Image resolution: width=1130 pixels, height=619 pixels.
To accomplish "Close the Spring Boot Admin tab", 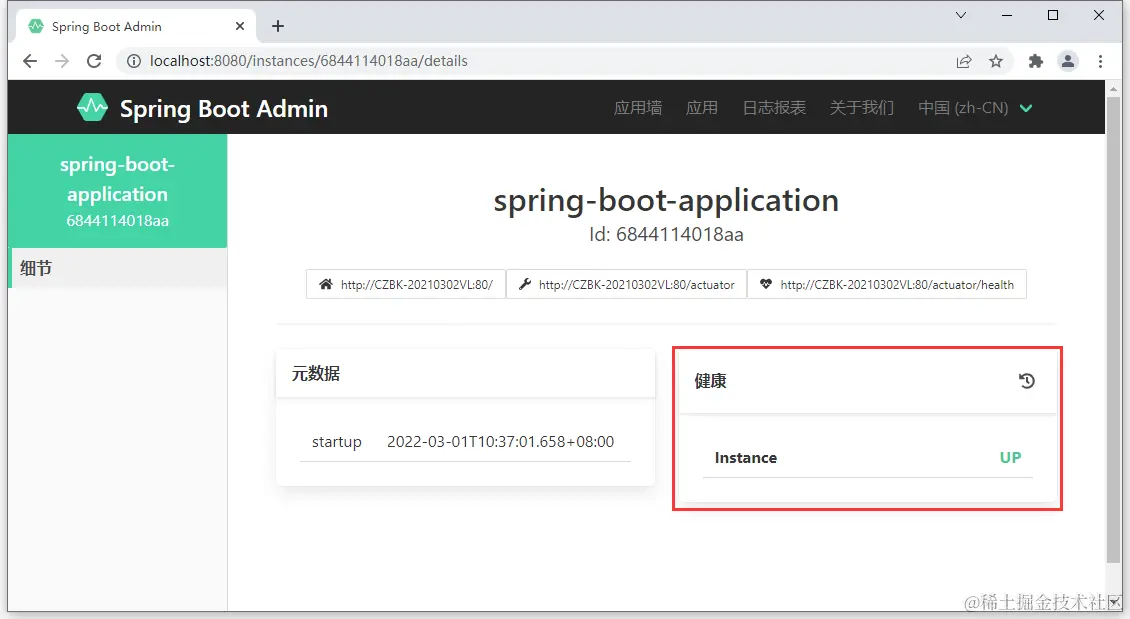I will (240, 26).
